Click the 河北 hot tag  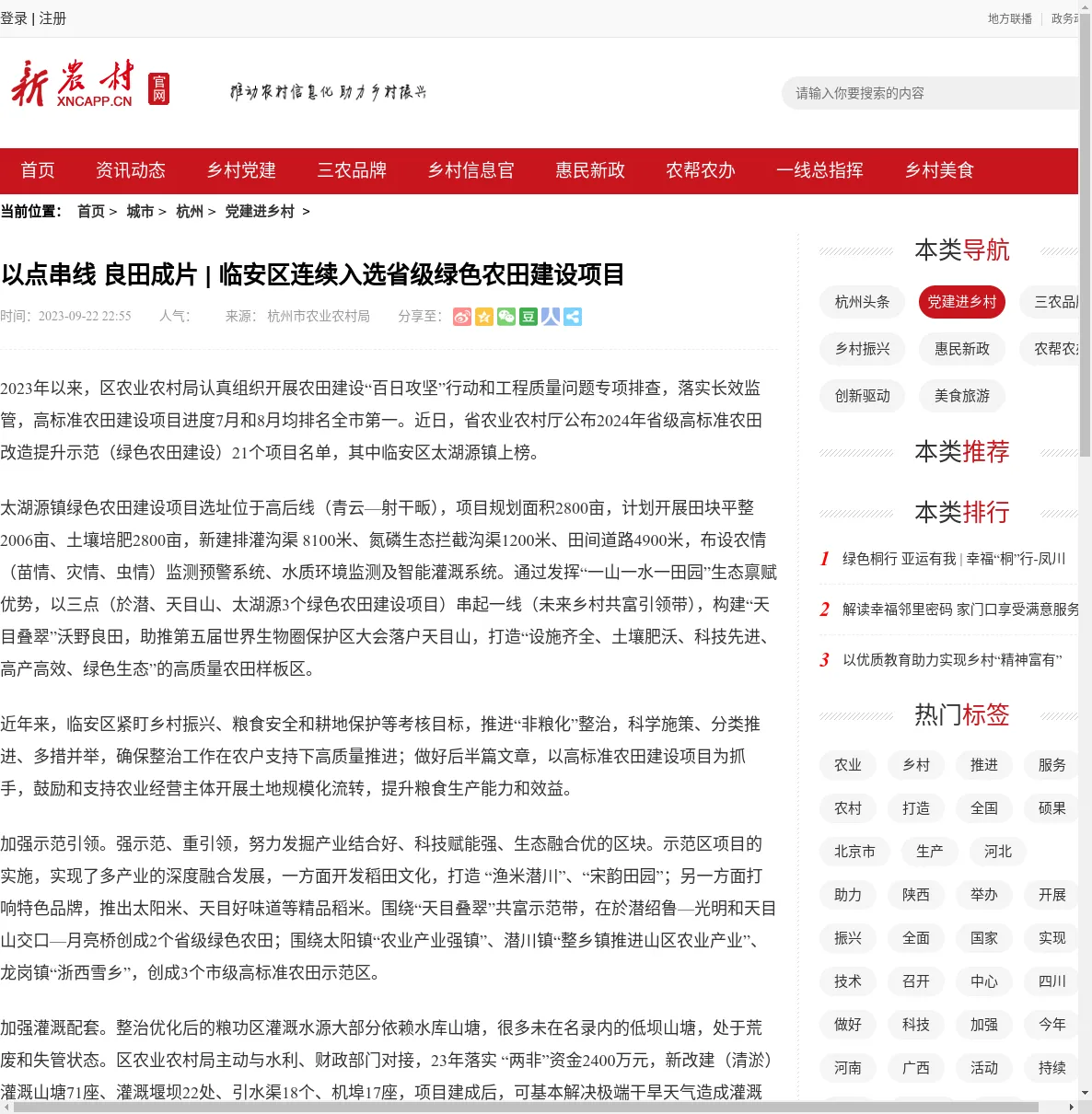pos(998,852)
